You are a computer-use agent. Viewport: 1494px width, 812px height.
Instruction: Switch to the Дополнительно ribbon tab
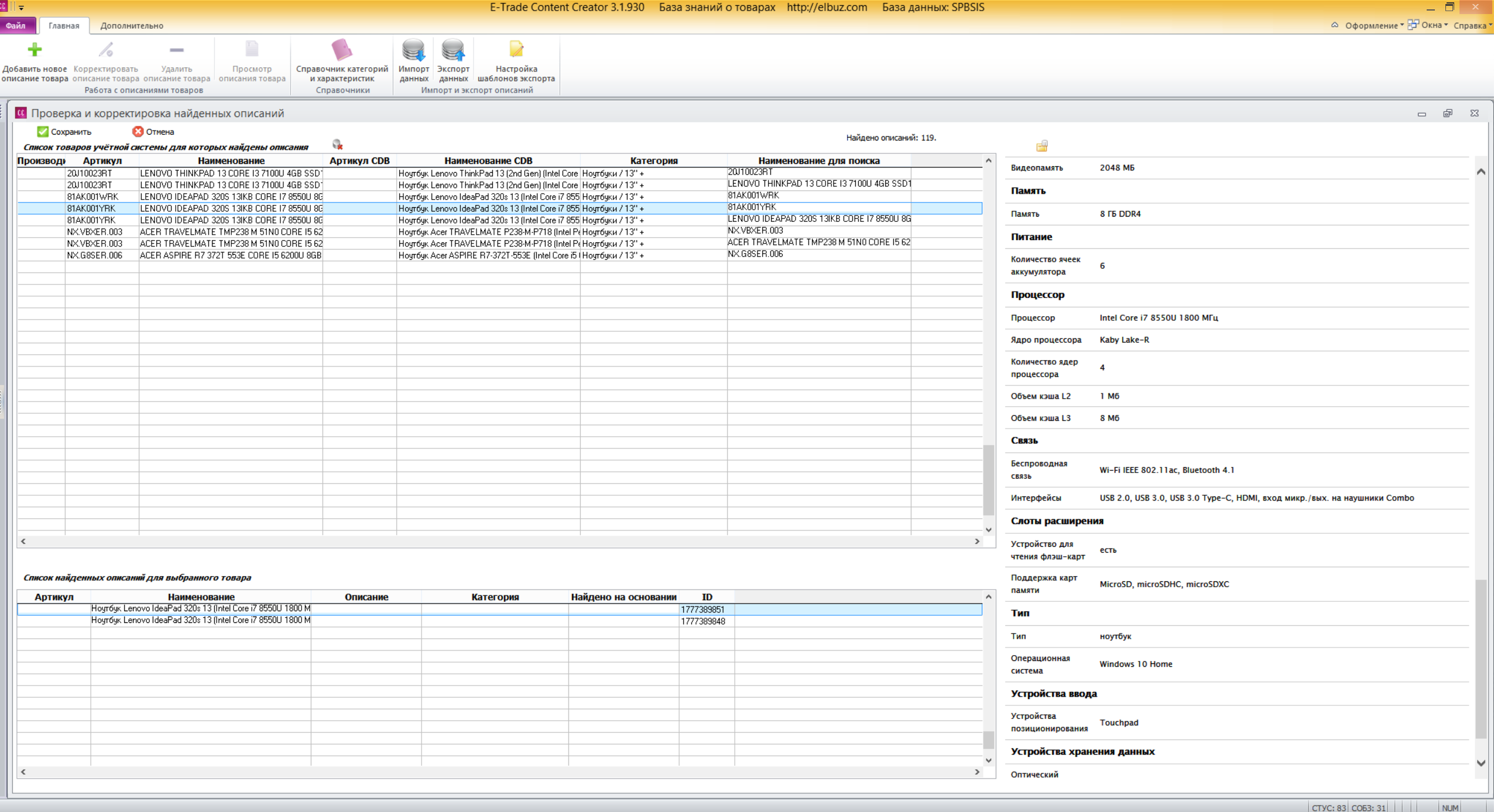coord(132,25)
